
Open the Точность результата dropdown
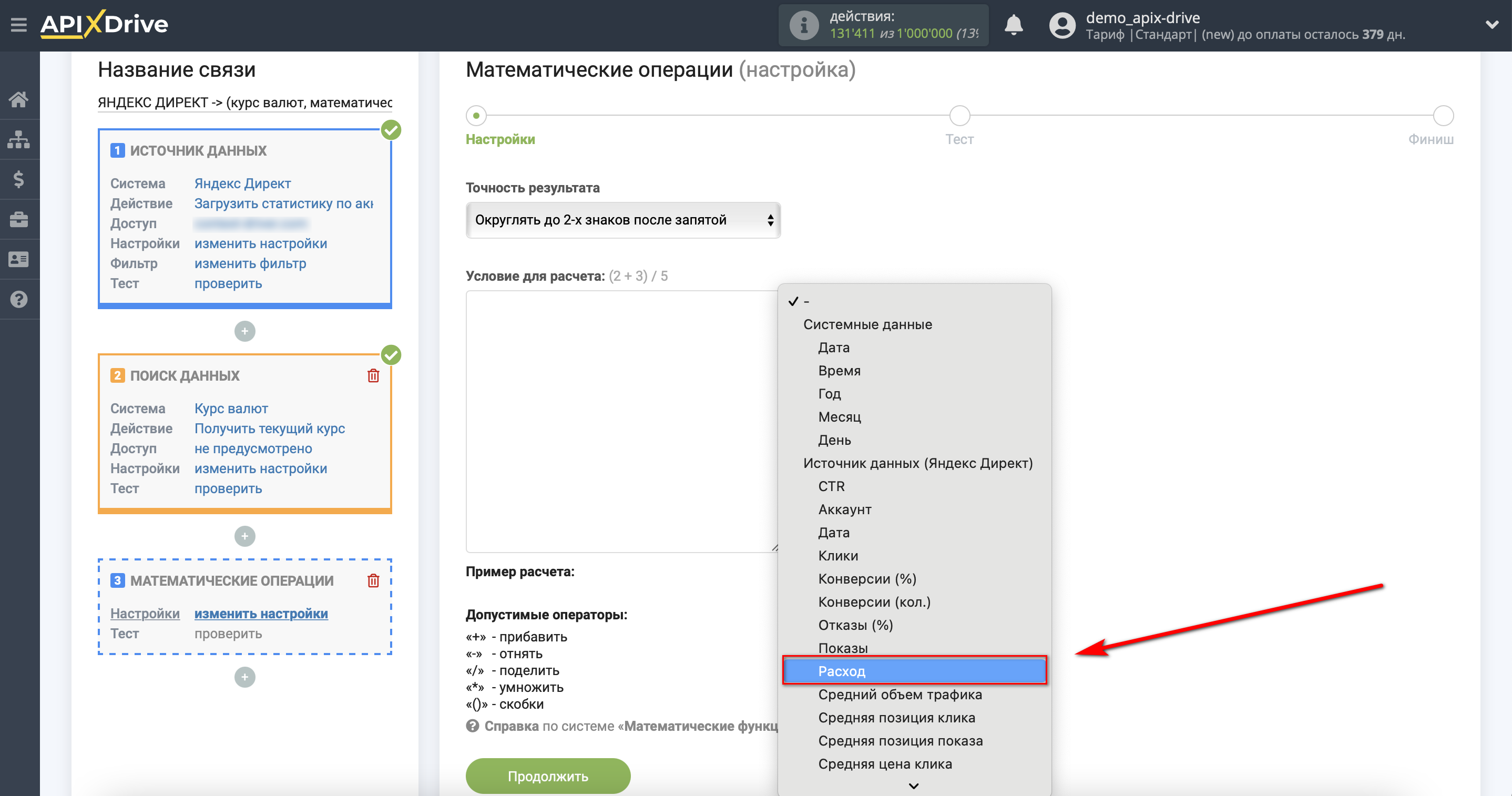pos(623,220)
